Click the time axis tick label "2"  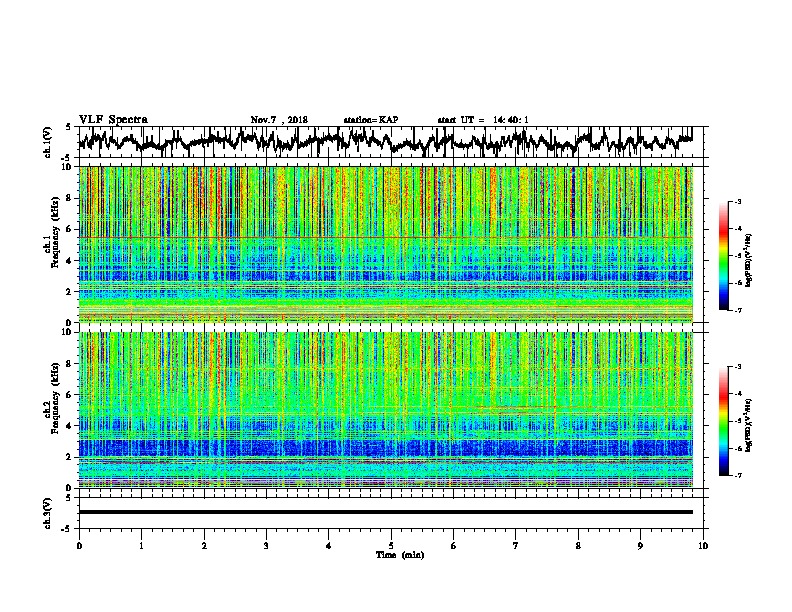[204, 546]
